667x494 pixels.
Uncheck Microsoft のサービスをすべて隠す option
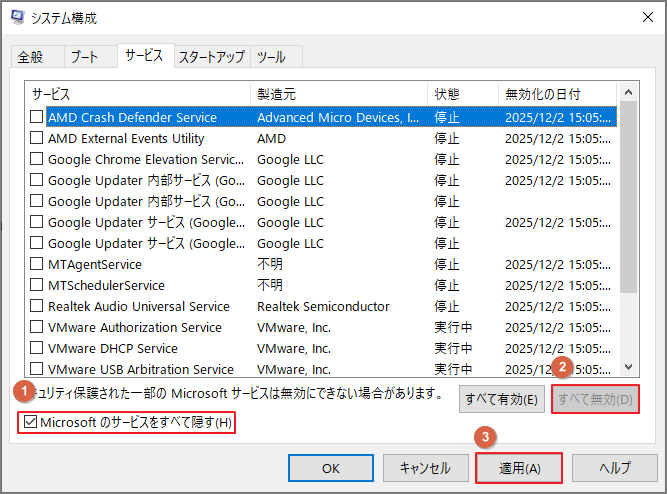(31, 422)
